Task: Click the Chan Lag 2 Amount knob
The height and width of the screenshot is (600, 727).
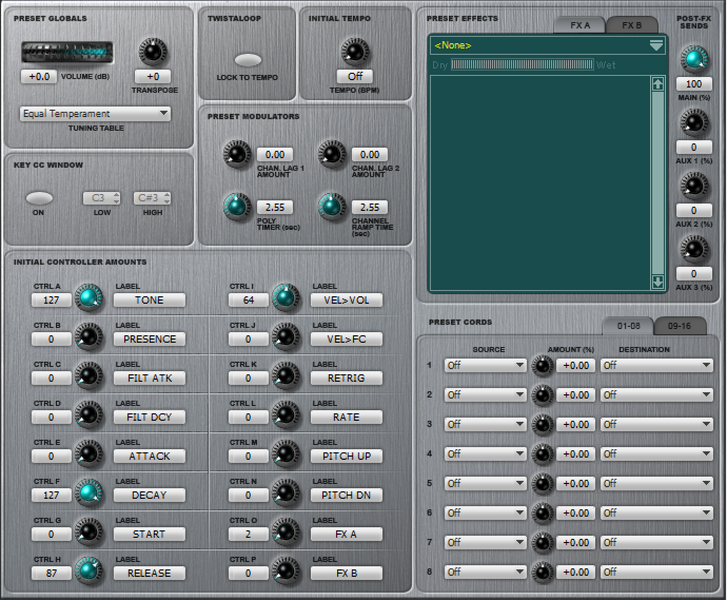Action: click(x=332, y=154)
